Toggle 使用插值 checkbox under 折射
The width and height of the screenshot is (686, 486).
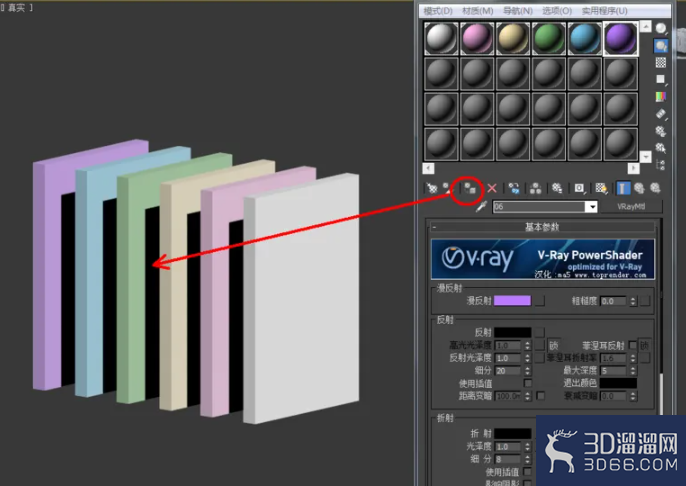[x=528, y=472]
